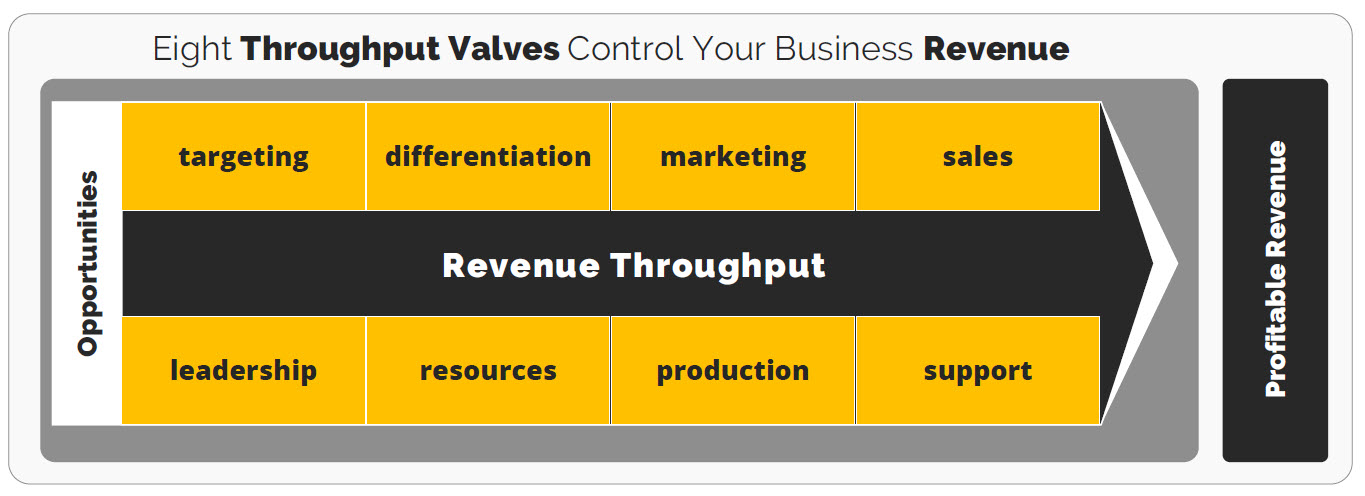
Task: Click the Profitable Revenue dark panel
Action: point(1275,270)
